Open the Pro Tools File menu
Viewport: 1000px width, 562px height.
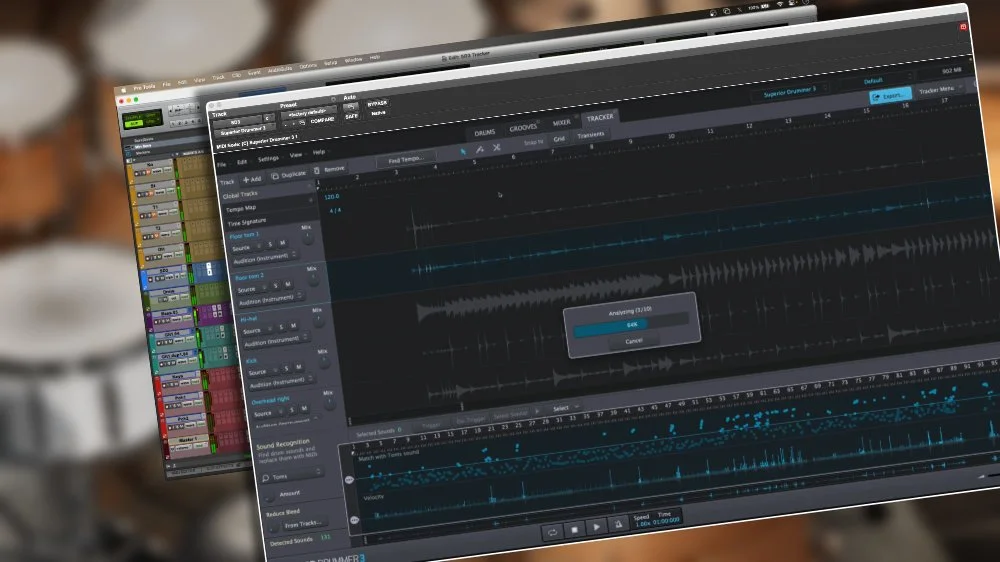166,84
